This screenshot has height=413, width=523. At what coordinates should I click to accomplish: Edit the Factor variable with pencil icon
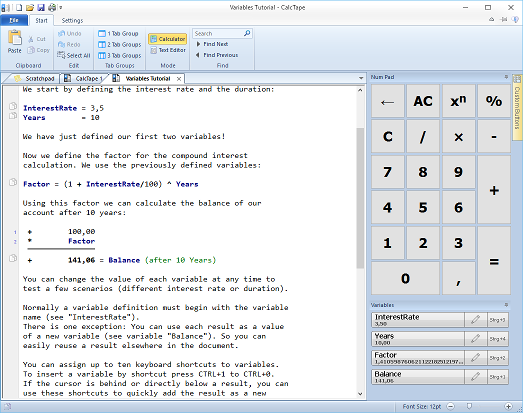click(476, 358)
